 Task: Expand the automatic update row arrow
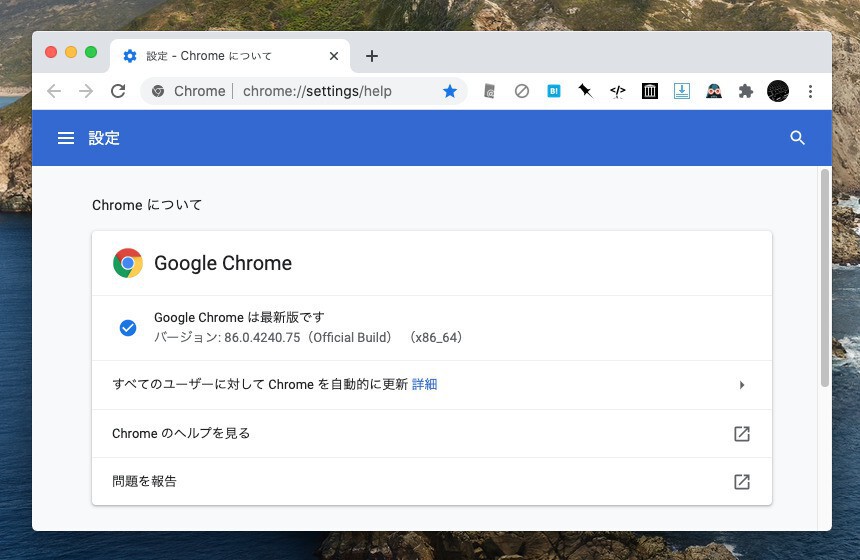tap(741, 385)
